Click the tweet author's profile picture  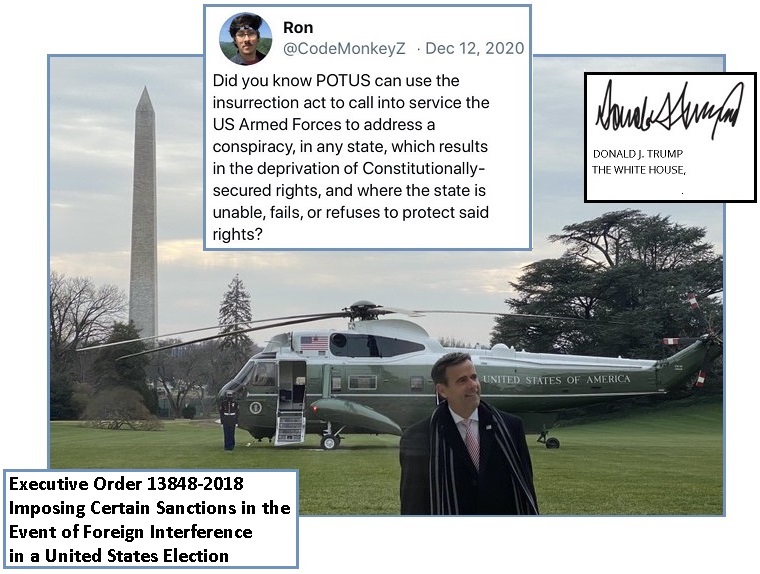[245, 39]
